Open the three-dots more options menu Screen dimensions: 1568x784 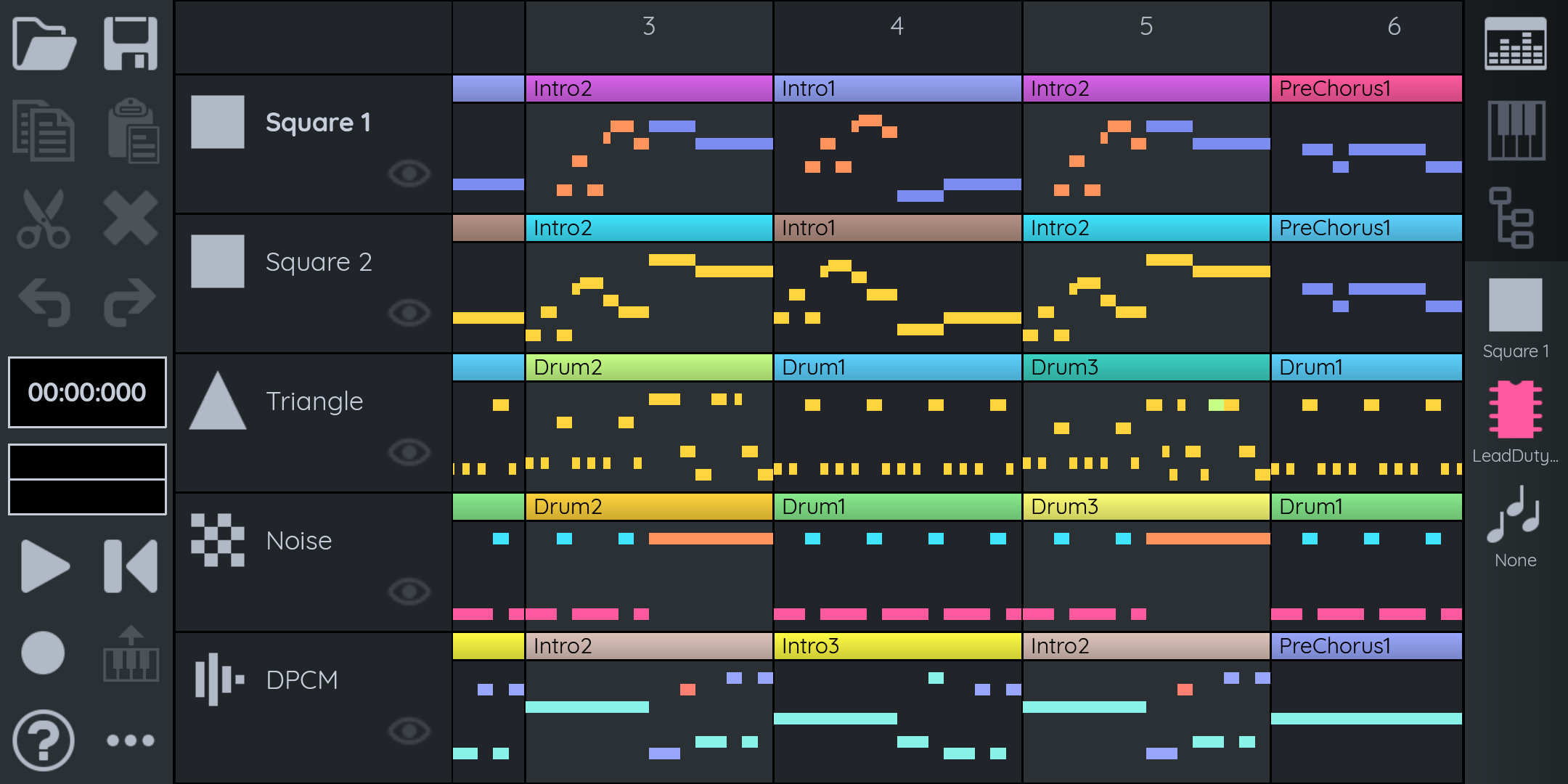(131, 740)
